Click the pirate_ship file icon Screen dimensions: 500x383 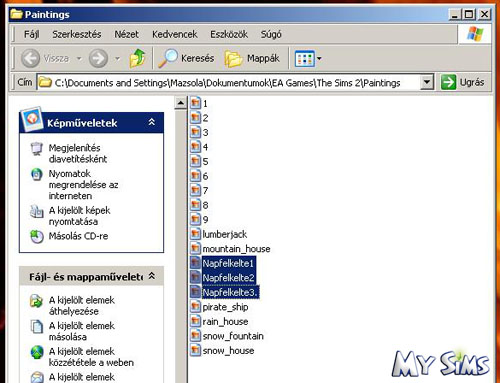(x=196, y=306)
